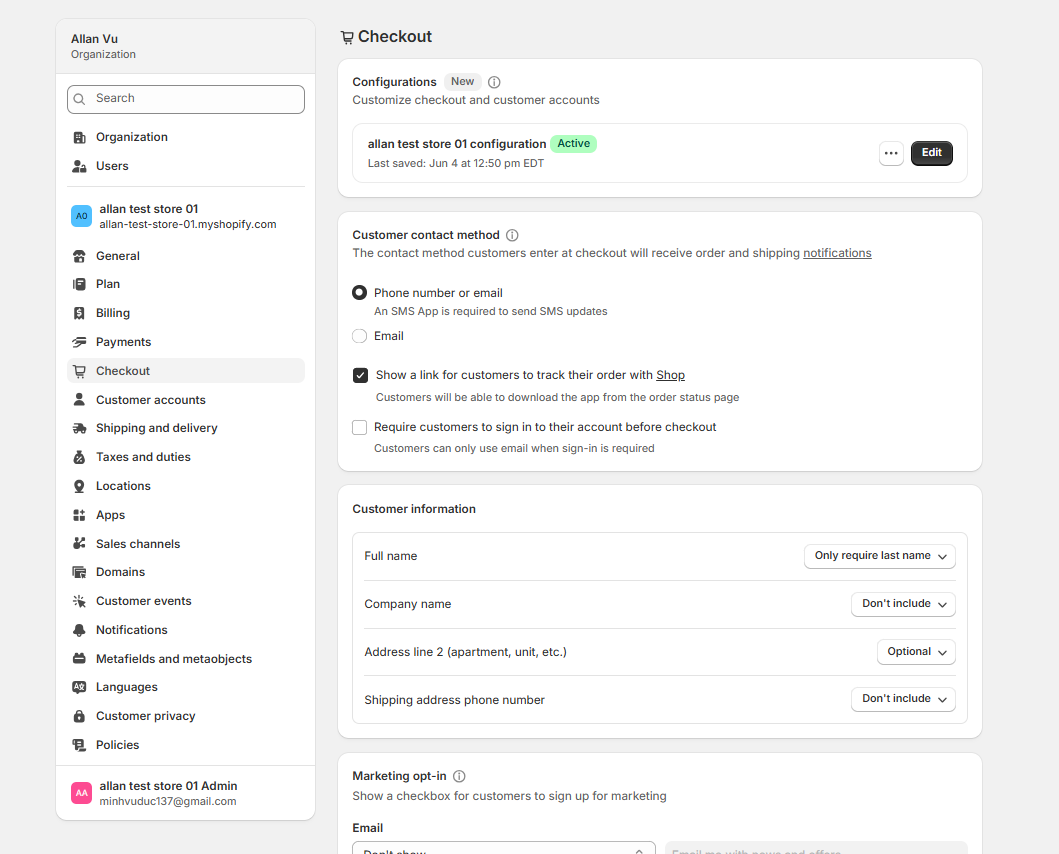Click the AO store avatar icon
Screen dimensions: 1059x854
[x=82, y=216]
